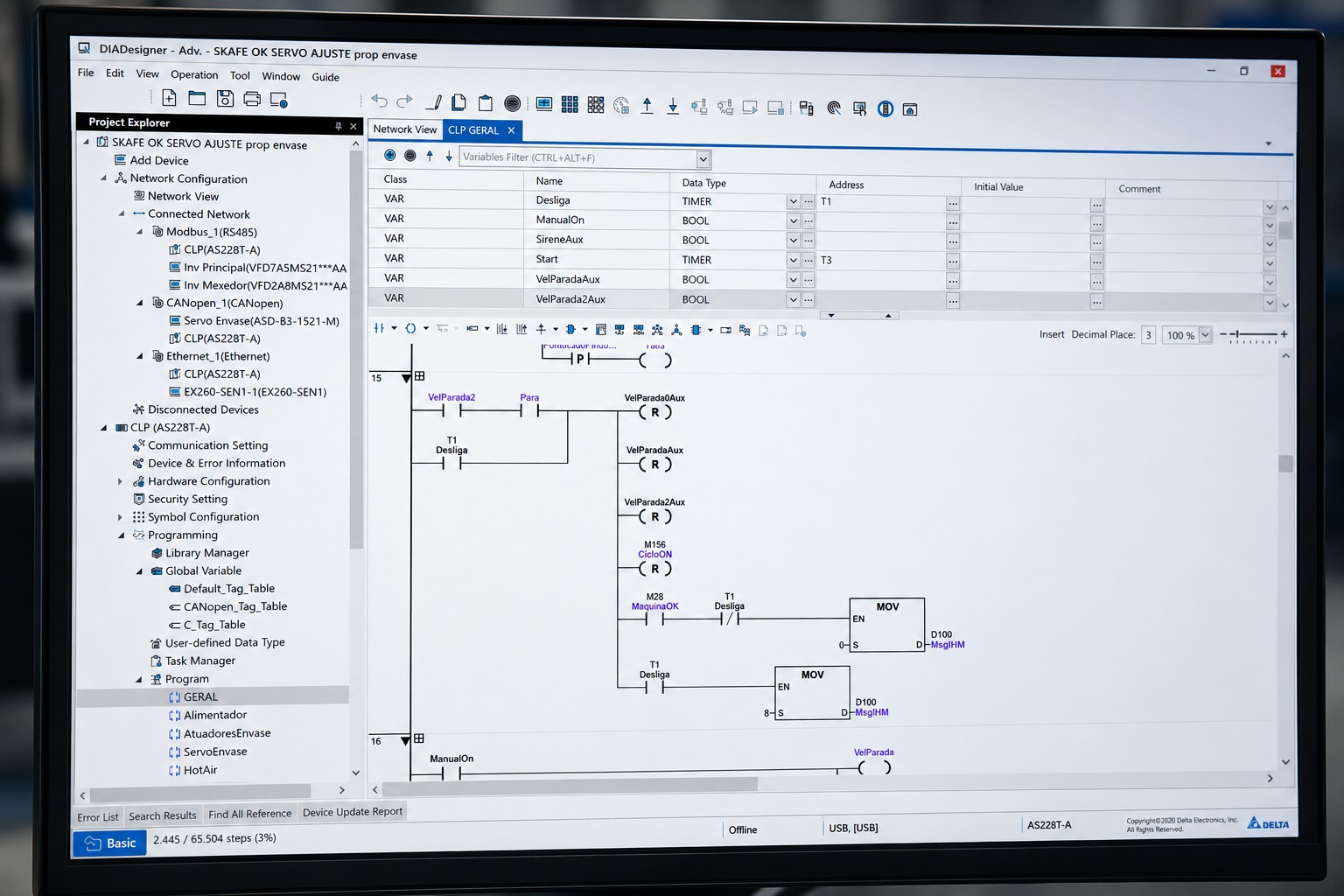Open the Operation menu
The image size is (1344, 896).
click(x=194, y=74)
